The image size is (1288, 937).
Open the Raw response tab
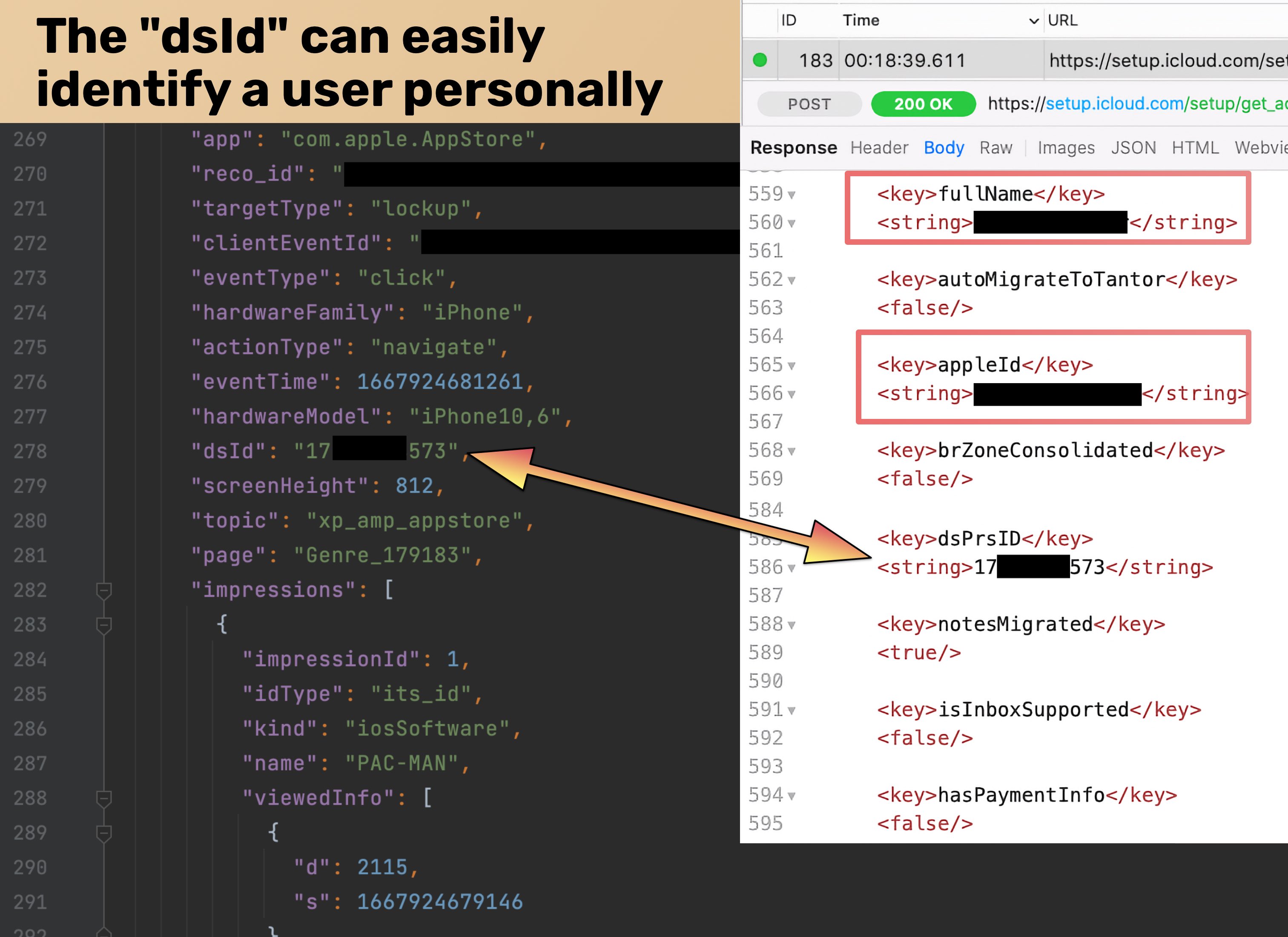tap(995, 148)
